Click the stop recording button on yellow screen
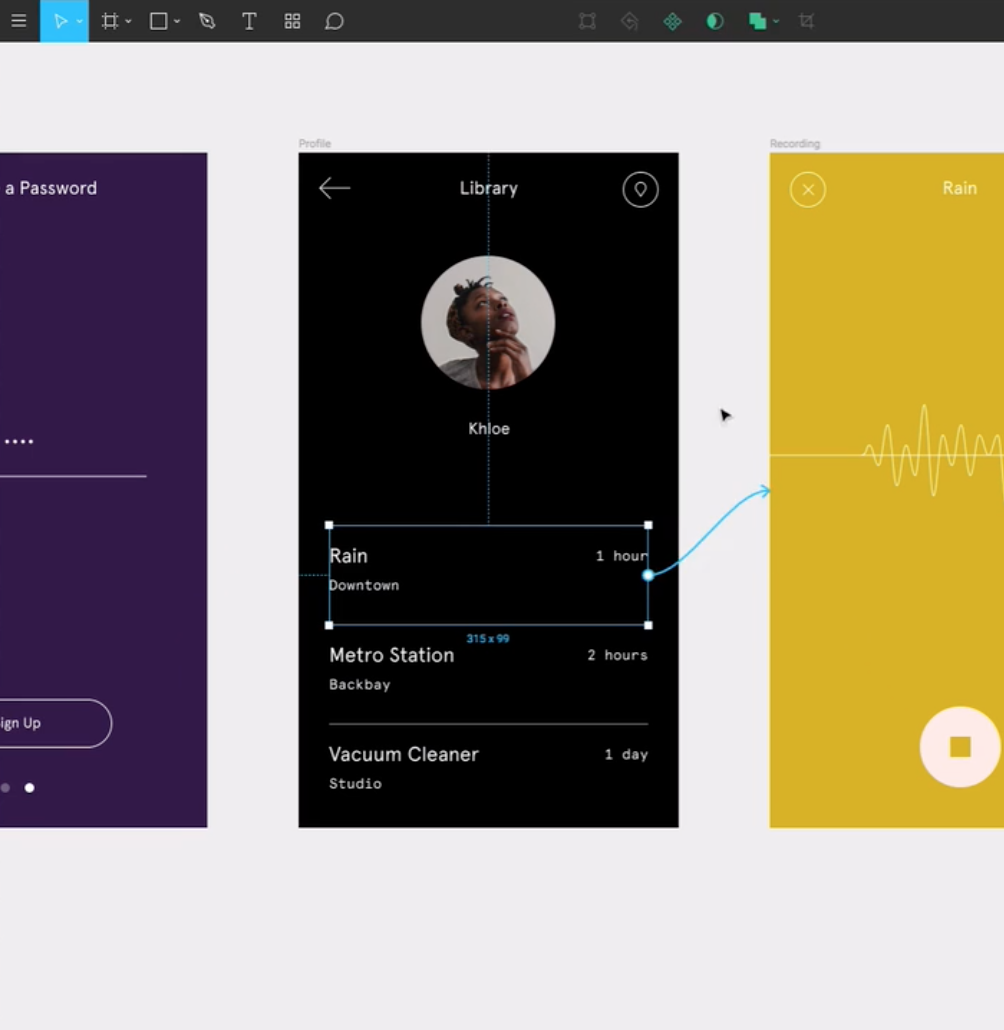Image resolution: width=1004 pixels, height=1030 pixels. coord(959,747)
